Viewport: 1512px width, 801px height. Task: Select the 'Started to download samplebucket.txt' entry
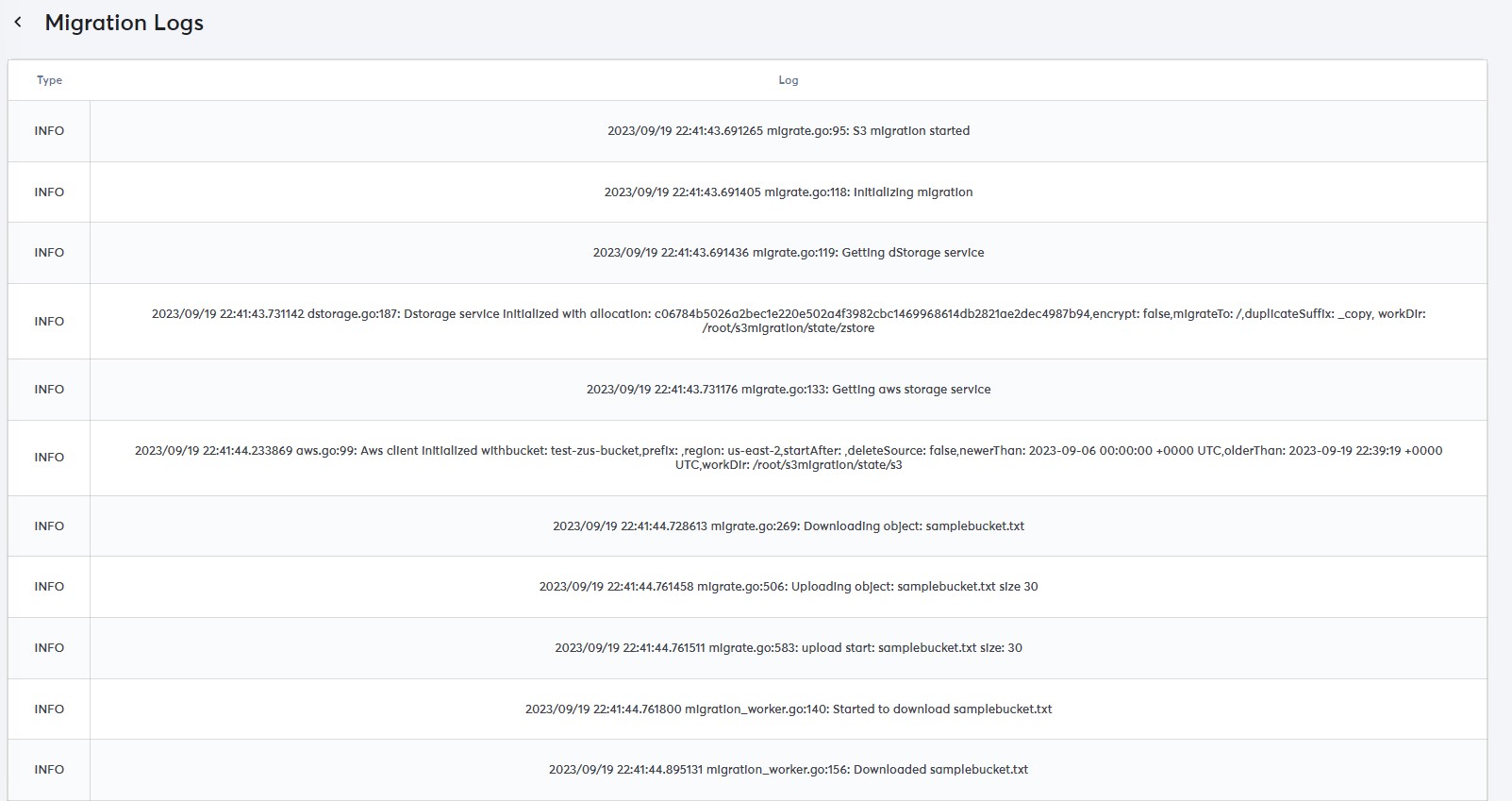(788, 709)
